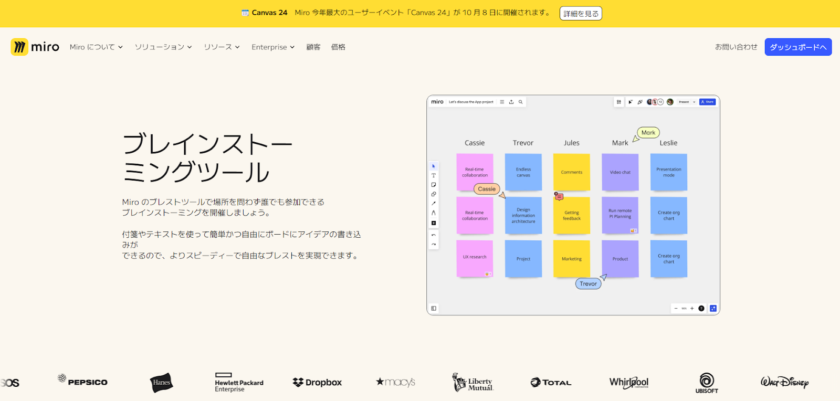The width and height of the screenshot is (840, 401).
Task: Click the ダッシュボードへ button
Action: [797, 47]
